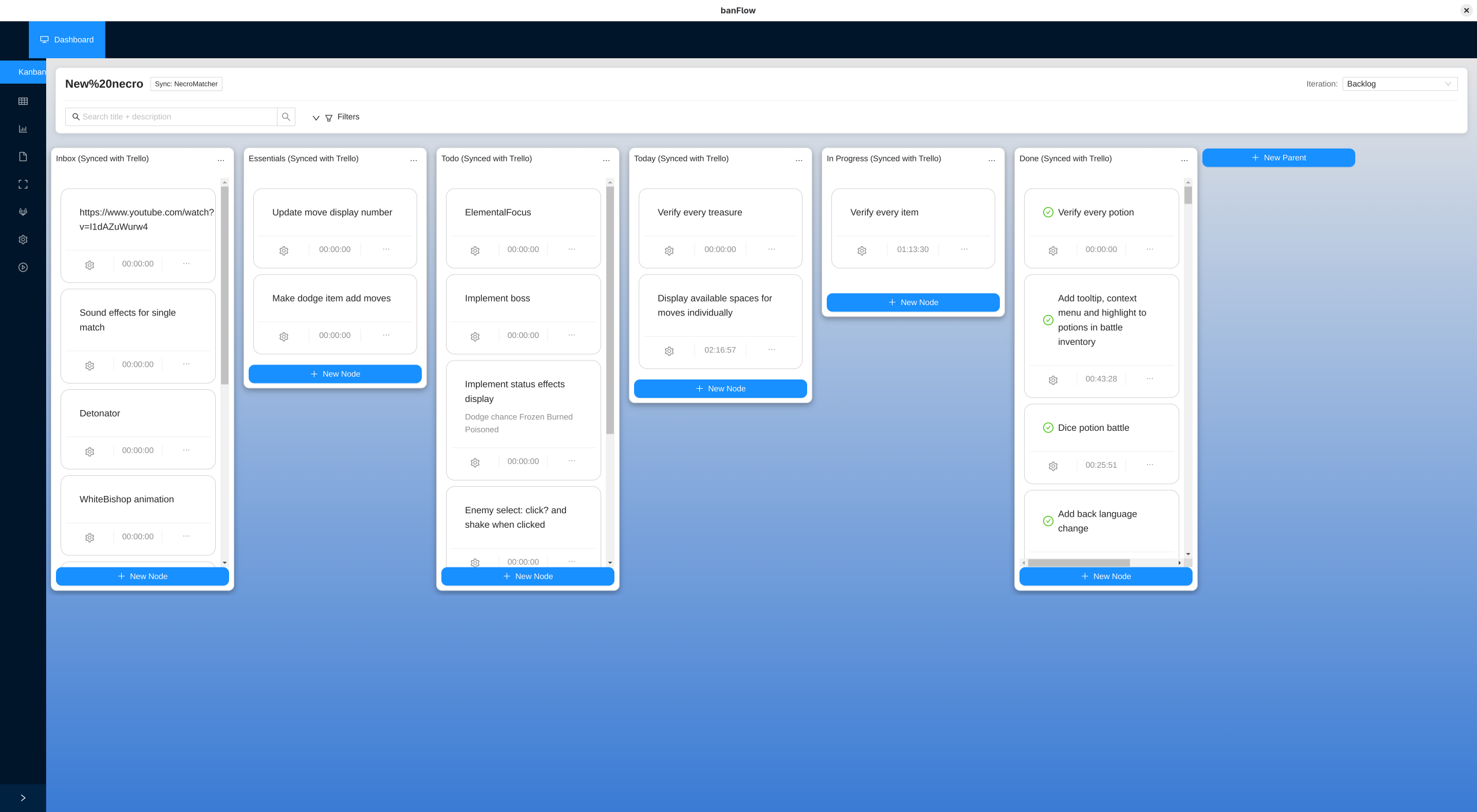Toggle the fullscreen sidebar icon

pos(23,185)
